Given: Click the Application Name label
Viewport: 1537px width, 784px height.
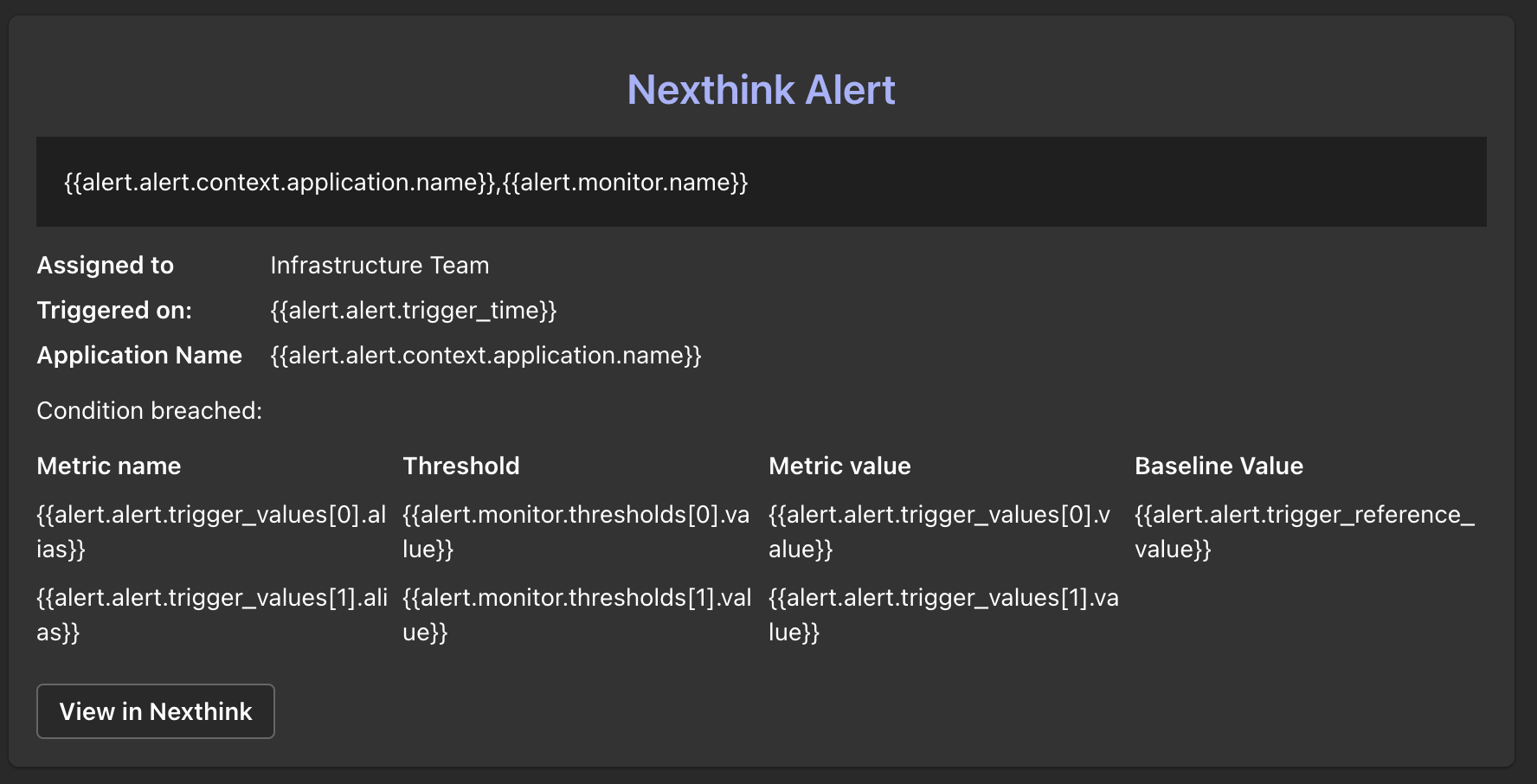Looking at the screenshot, I should tap(139, 355).
